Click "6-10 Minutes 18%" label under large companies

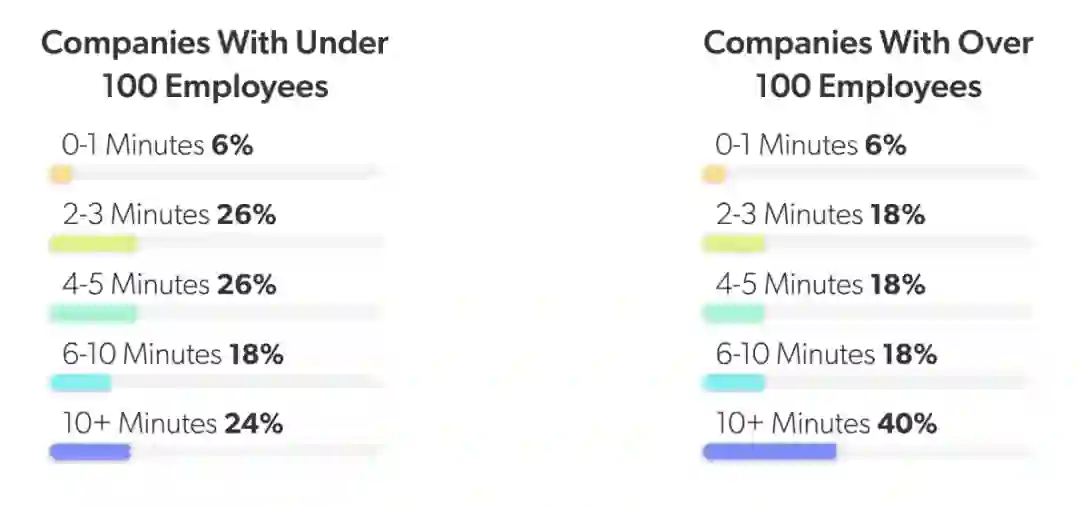click(825, 354)
